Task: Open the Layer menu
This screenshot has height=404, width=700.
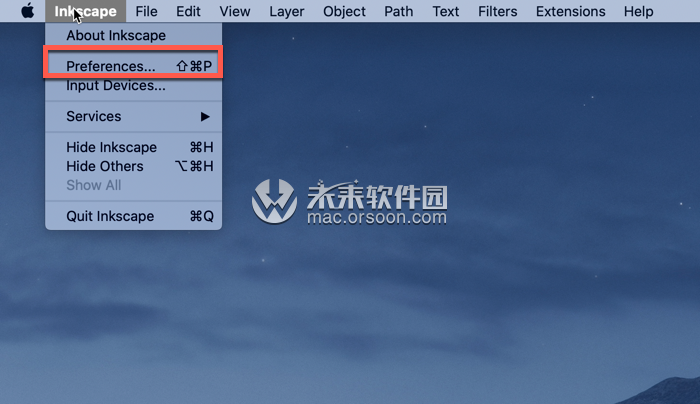Action: [287, 11]
